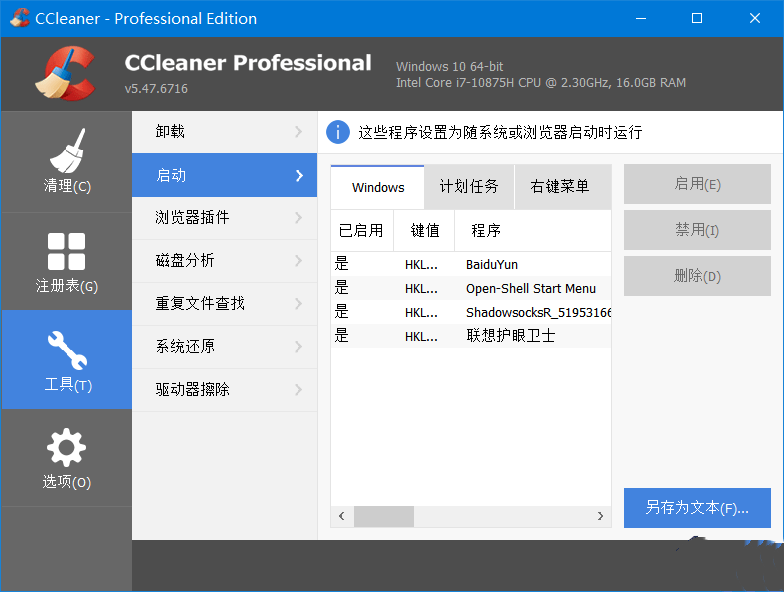This screenshot has height=592, width=784.
Task: Sort by the 已启用 column header
Action: (361, 230)
